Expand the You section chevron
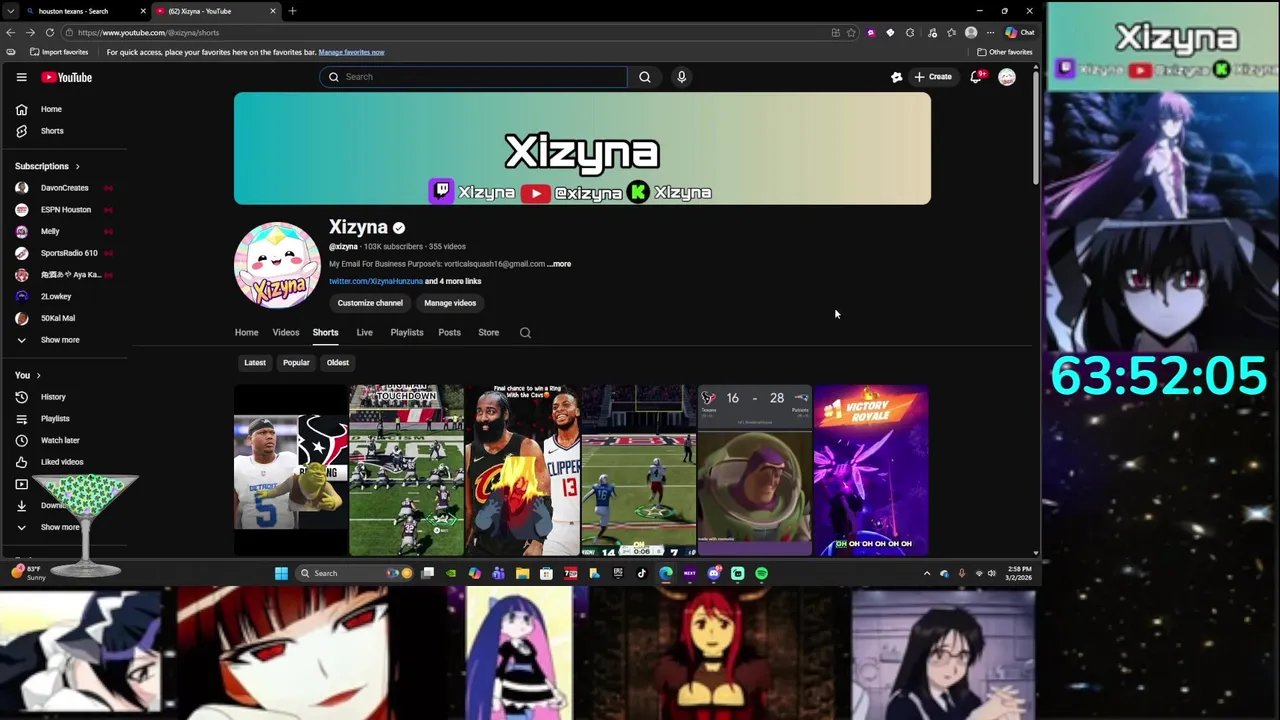Viewport: 1280px width, 720px height. click(38, 375)
